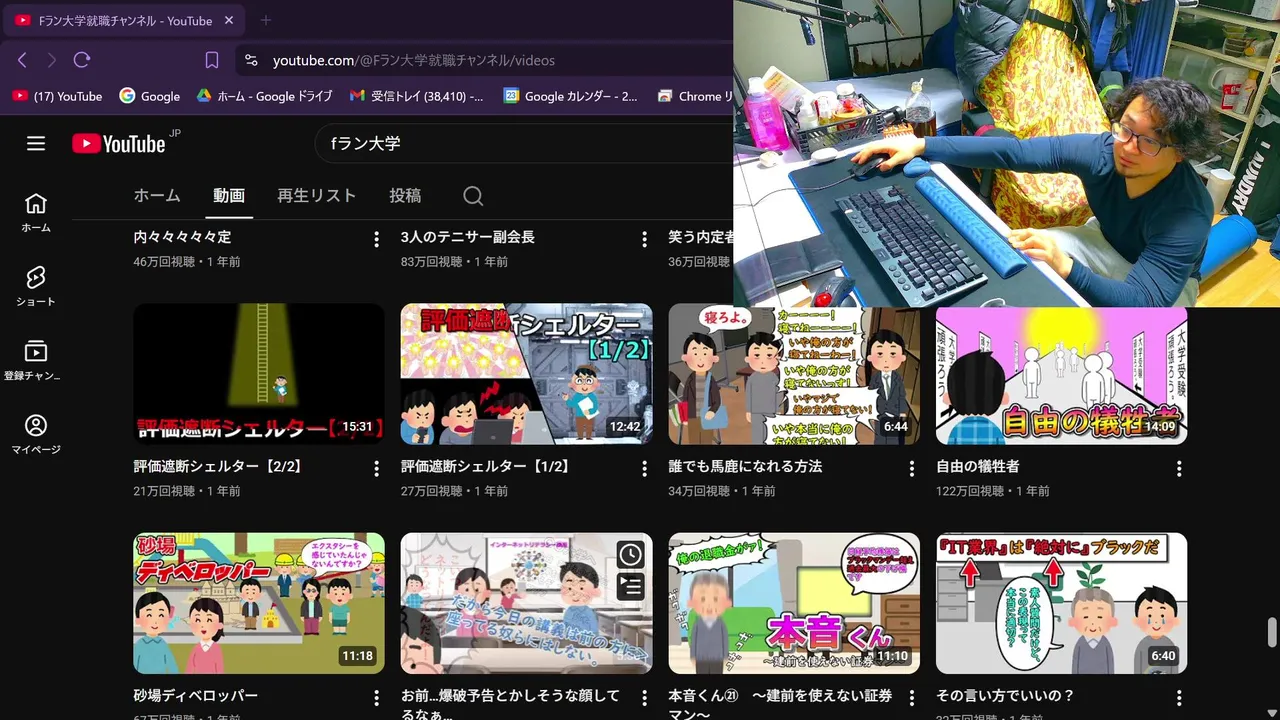Viewport: 1280px width, 720px height.
Task: Click the channel search magnifier icon
Action: (x=473, y=196)
